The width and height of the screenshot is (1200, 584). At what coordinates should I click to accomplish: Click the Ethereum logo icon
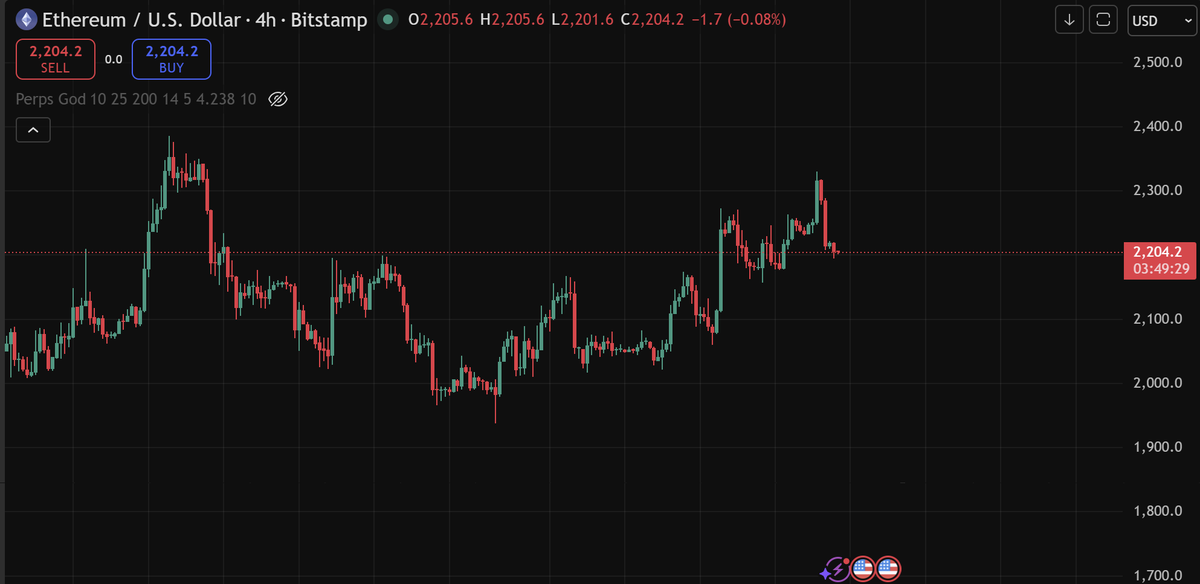[27, 19]
